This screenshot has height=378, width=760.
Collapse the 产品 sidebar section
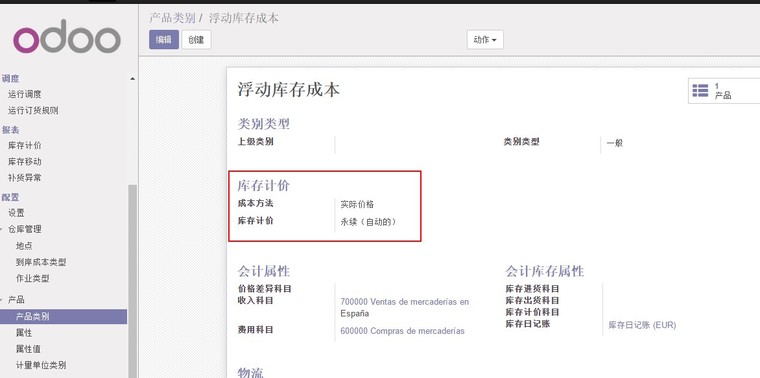1,300
